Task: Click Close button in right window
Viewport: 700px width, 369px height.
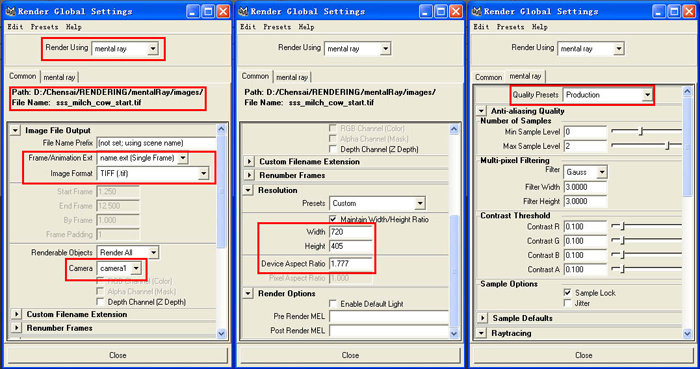Action: point(583,355)
